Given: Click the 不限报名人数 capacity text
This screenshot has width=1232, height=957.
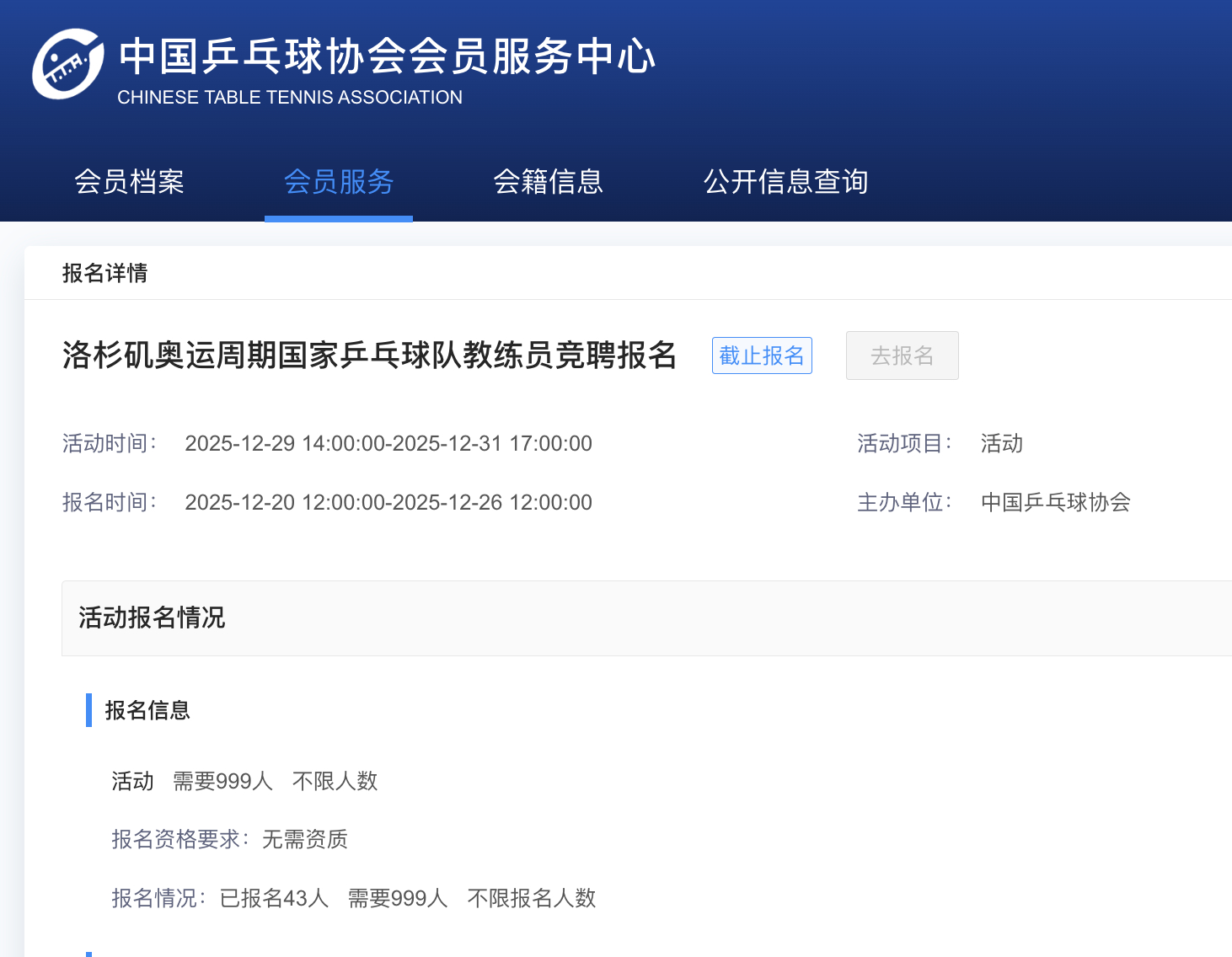Looking at the screenshot, I should [x=531, y=898].
